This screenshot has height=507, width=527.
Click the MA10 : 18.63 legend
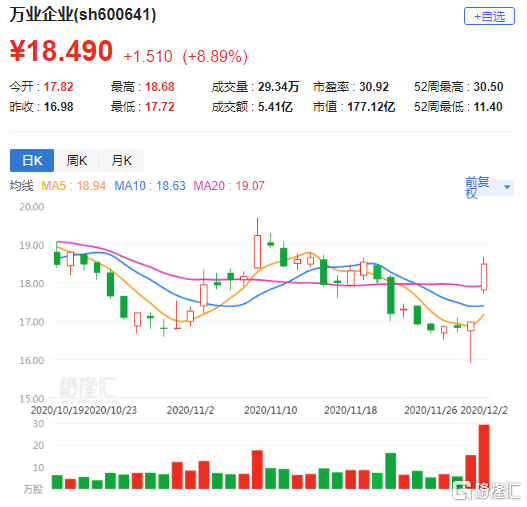(x=150, y=186)
